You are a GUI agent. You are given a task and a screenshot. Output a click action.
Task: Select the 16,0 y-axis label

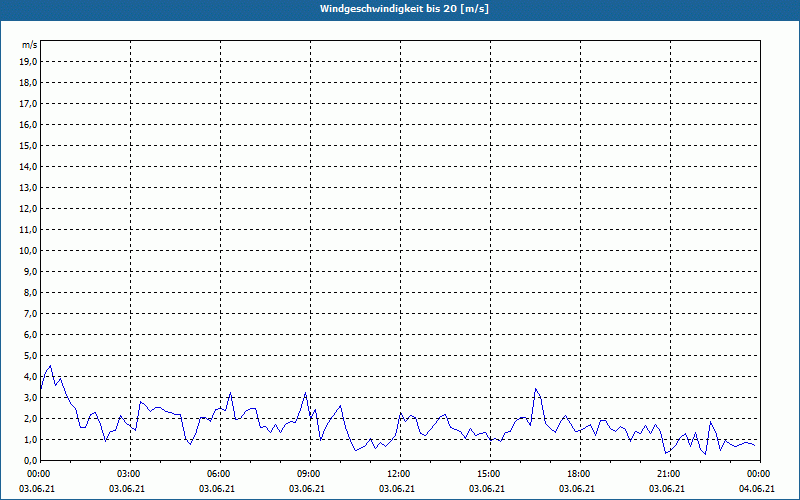coord(28,124)
